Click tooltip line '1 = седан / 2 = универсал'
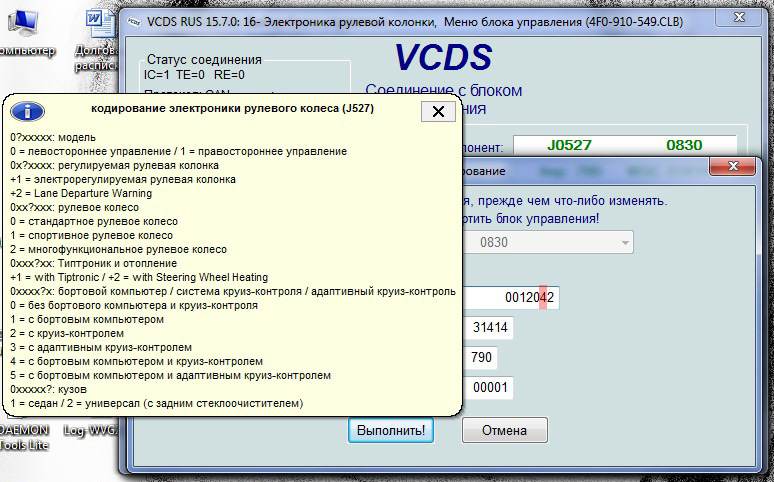Screen dimensions: 774x482 [x=156, y=403]
